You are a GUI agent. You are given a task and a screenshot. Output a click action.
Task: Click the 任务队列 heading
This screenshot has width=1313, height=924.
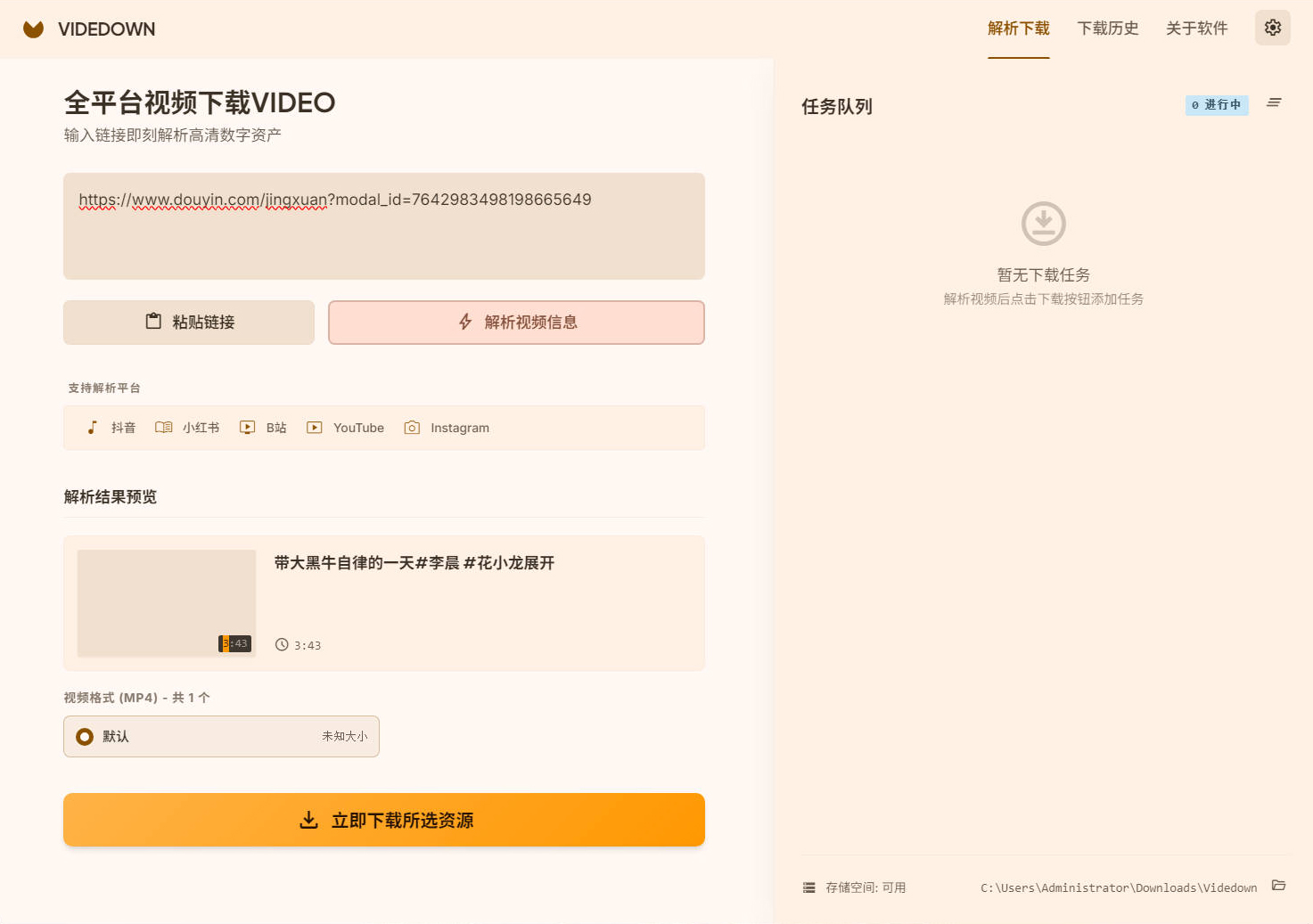point(836,106)
